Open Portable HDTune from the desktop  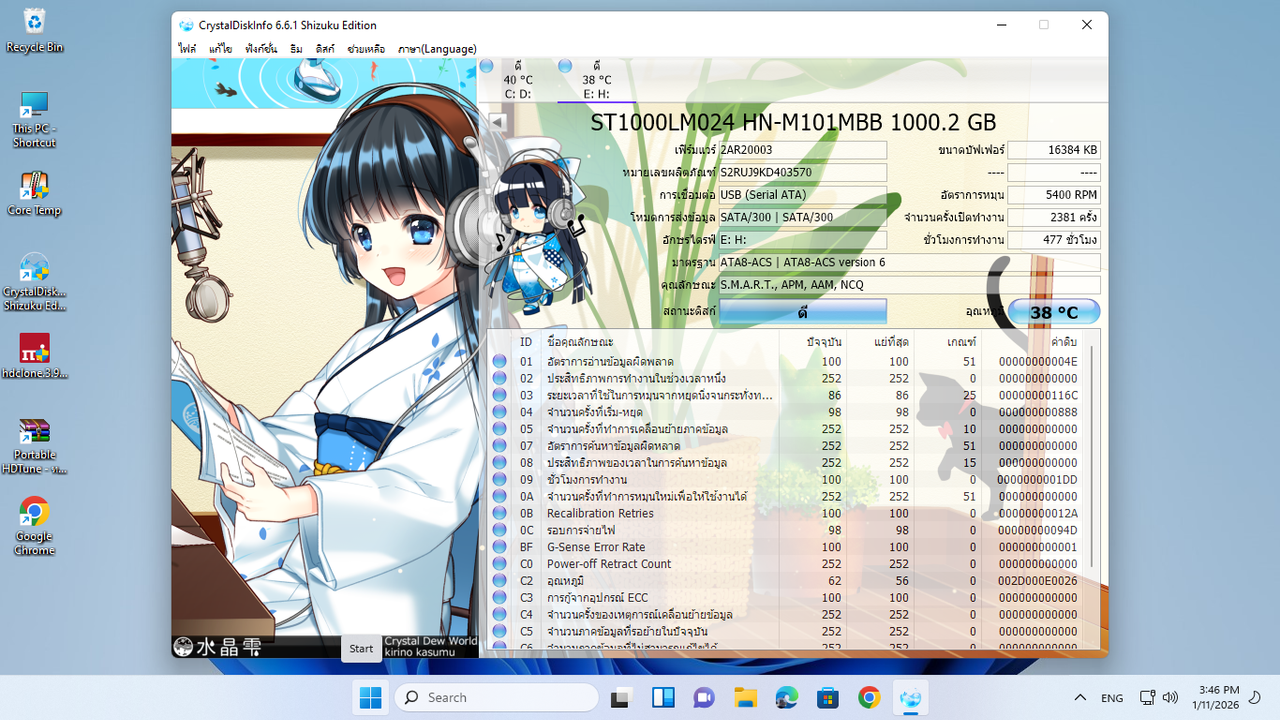click(x=34, y=440)
